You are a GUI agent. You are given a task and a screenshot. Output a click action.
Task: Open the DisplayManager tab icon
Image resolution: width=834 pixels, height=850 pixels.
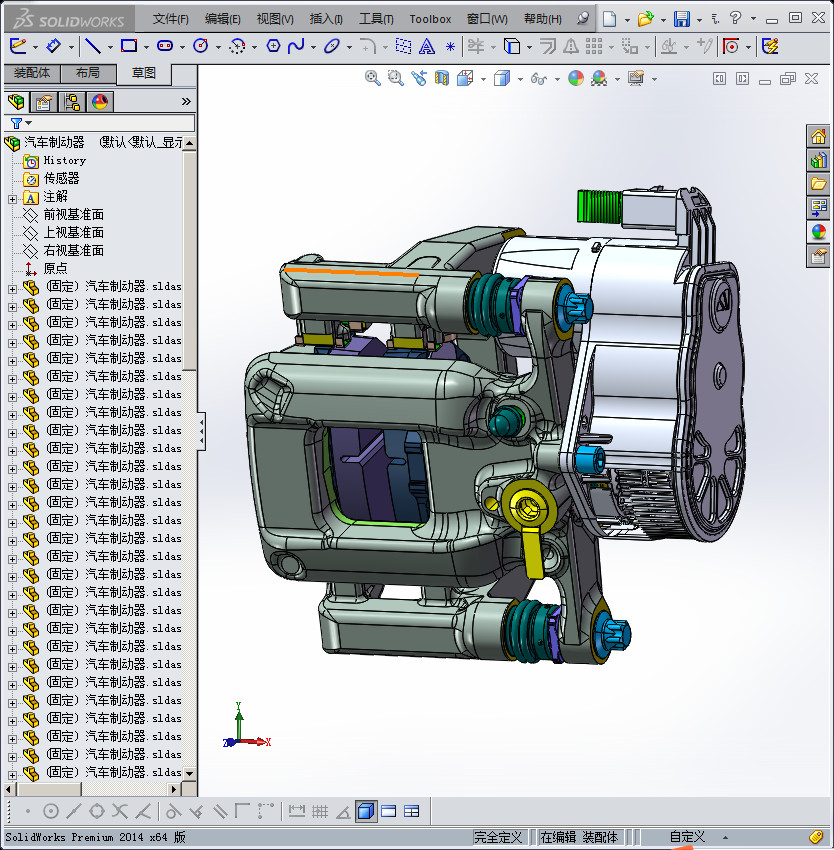coord(99,101)
